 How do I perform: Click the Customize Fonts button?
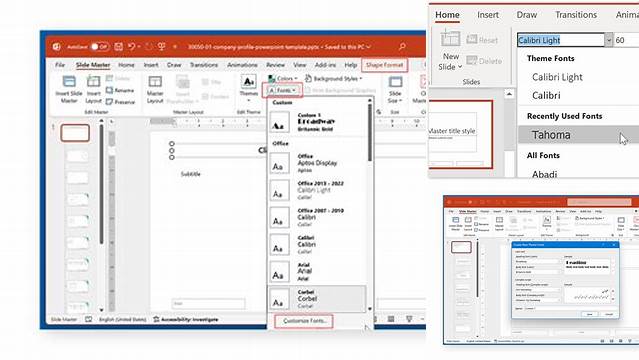coord(304,321)
